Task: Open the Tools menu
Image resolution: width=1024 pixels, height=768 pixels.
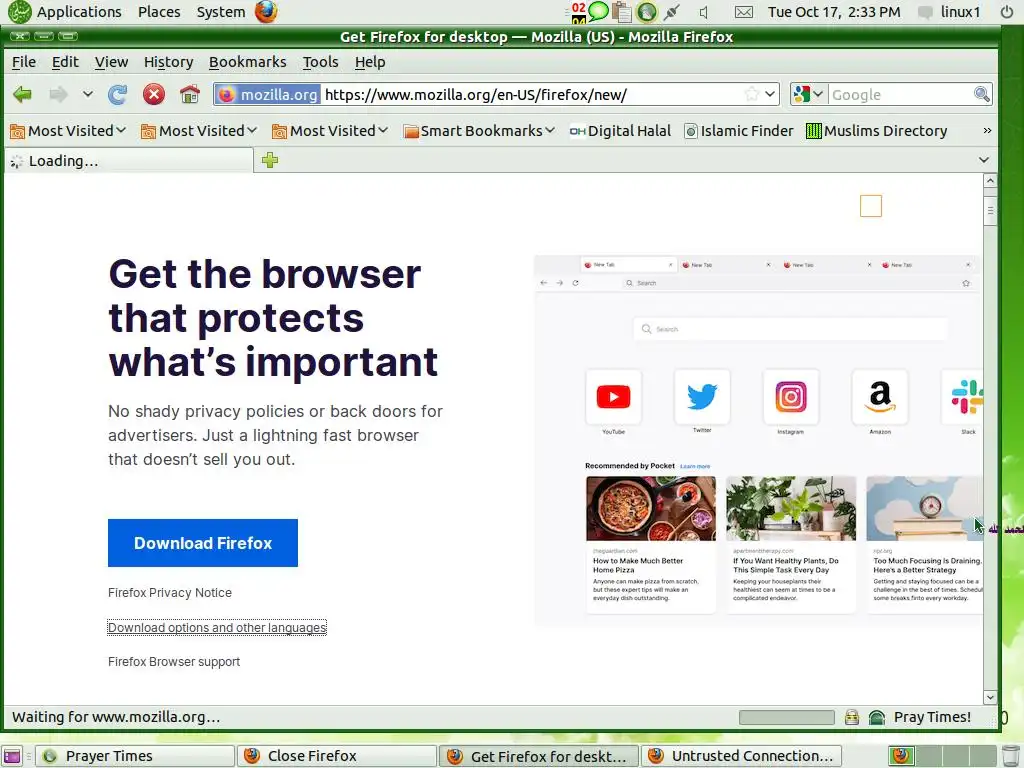Action: pos(320,62)
